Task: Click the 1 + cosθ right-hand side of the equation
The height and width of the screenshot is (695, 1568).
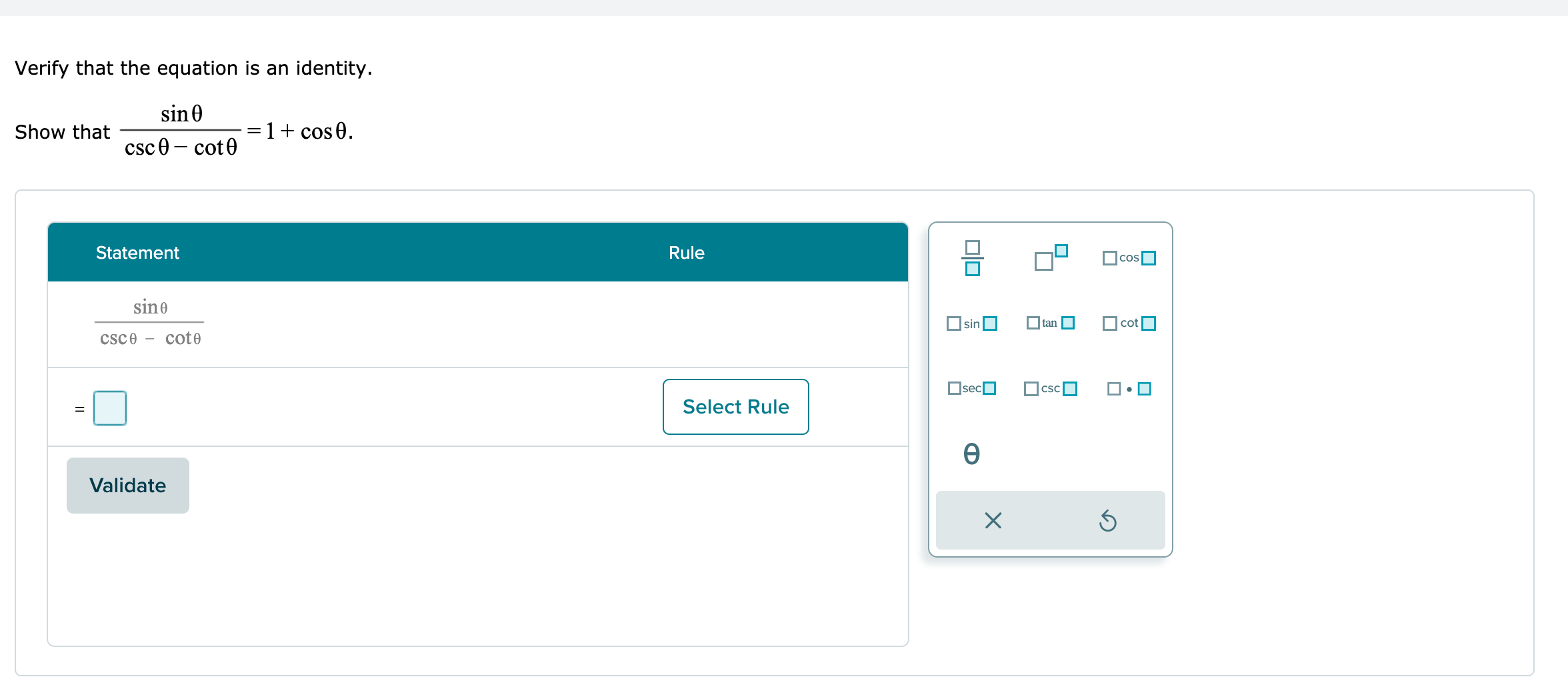Action: [x=307, y=131]
